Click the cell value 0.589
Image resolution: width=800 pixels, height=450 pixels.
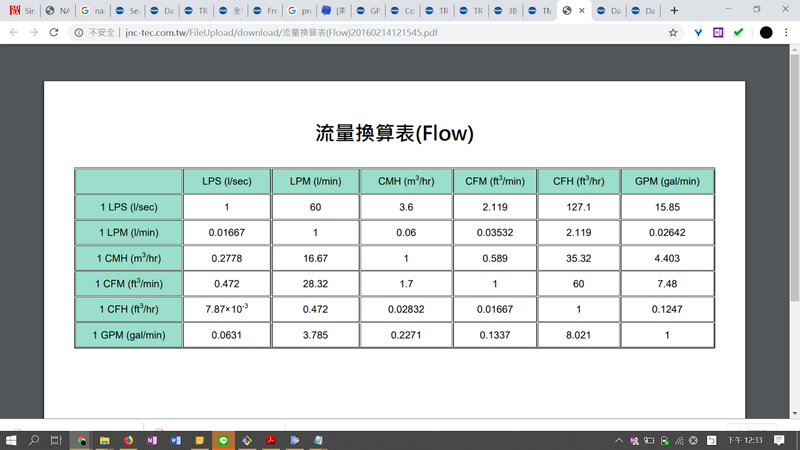495,258
